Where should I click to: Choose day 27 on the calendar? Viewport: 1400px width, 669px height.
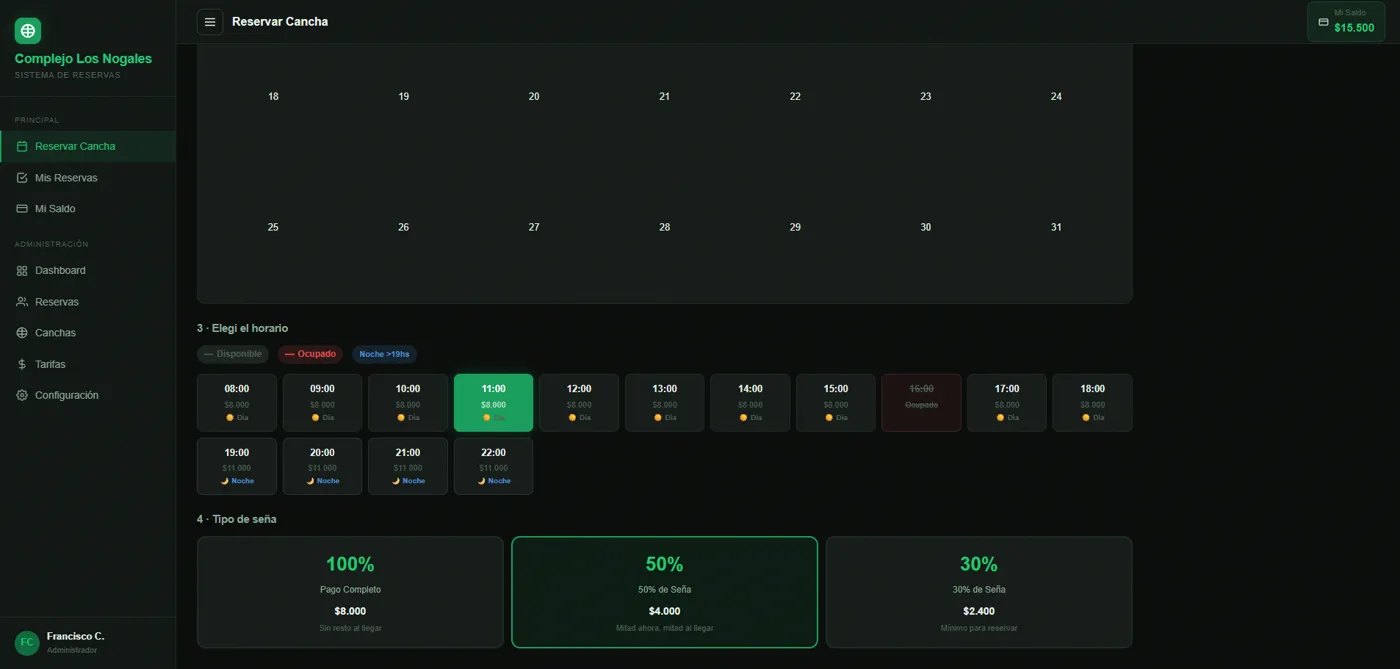coord(534,228)
